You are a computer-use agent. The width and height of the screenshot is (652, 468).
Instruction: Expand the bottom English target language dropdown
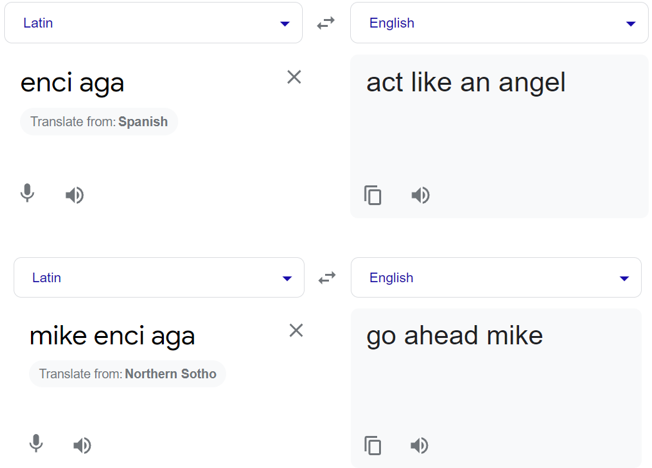(496, 277)
